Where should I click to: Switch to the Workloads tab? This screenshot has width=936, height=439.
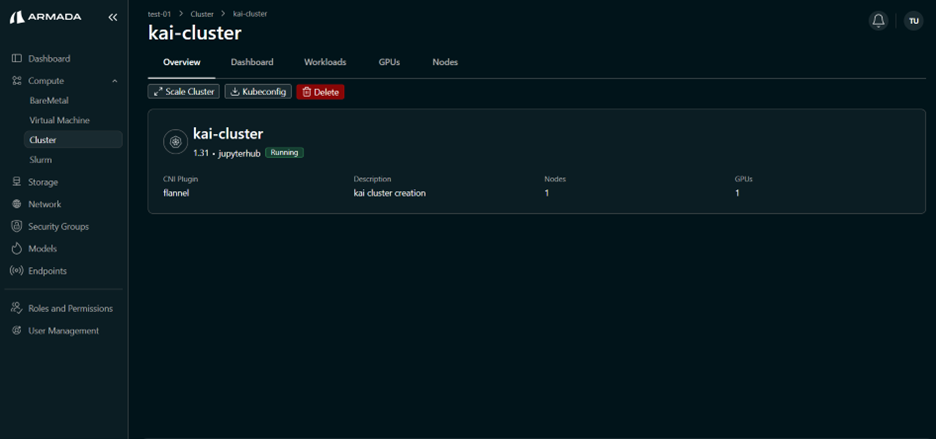click(325, 62)
